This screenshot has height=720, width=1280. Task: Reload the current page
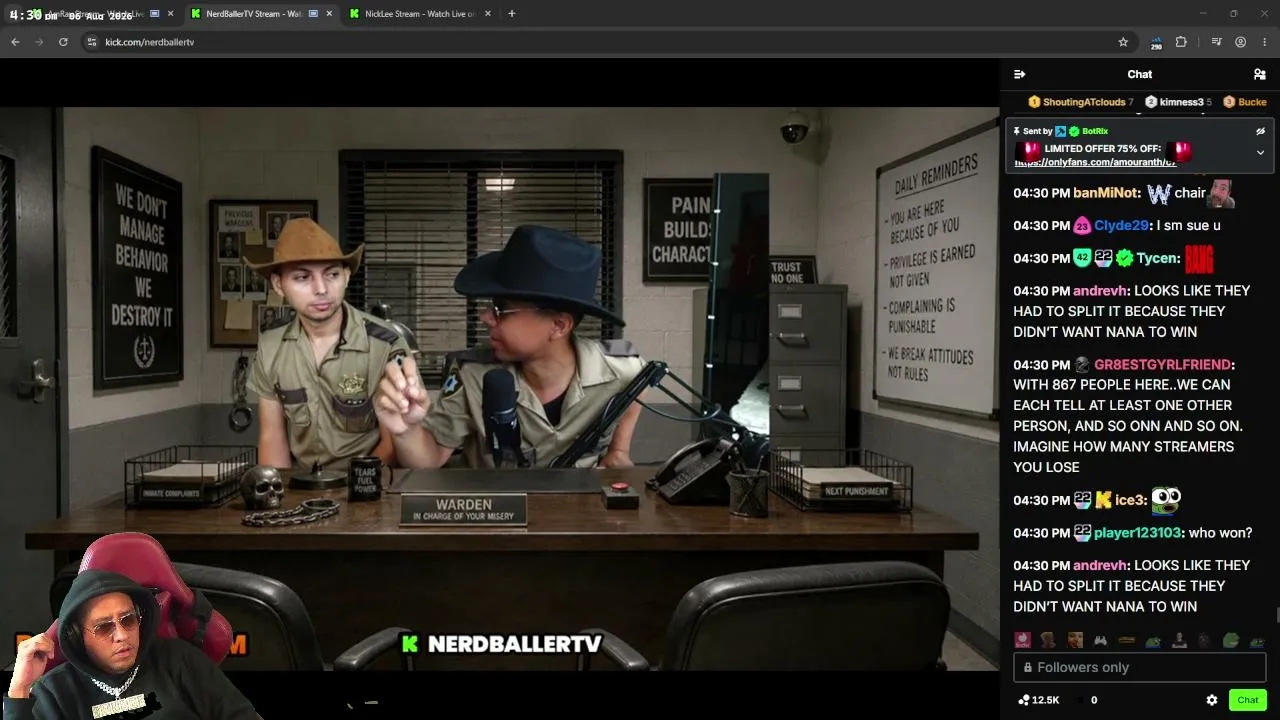pyautogui.click(x=63, y=42)
